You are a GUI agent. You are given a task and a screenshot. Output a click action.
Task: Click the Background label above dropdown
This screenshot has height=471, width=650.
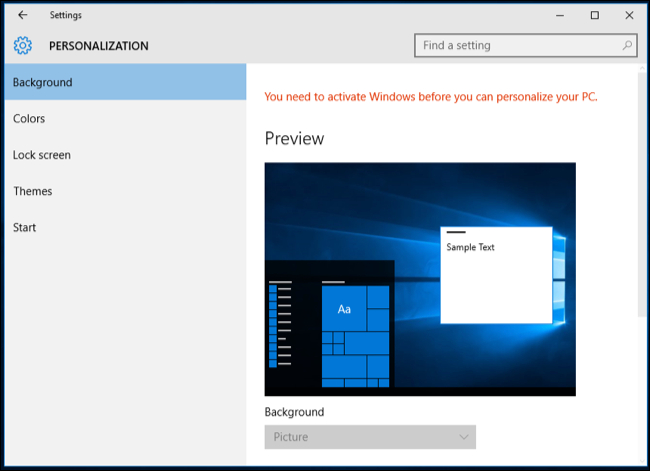tap(294, 412)
